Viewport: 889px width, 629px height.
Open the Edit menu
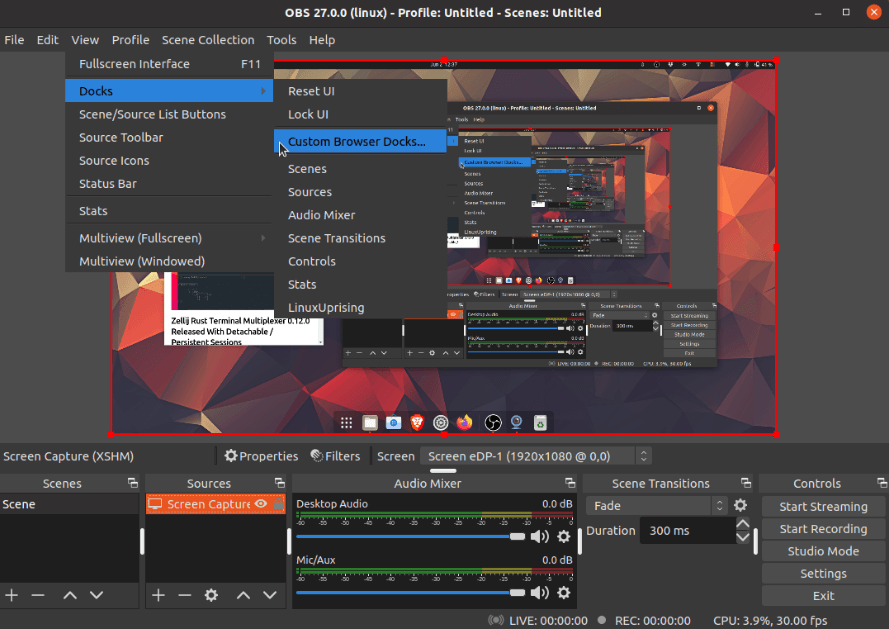[x=48, y=40]
